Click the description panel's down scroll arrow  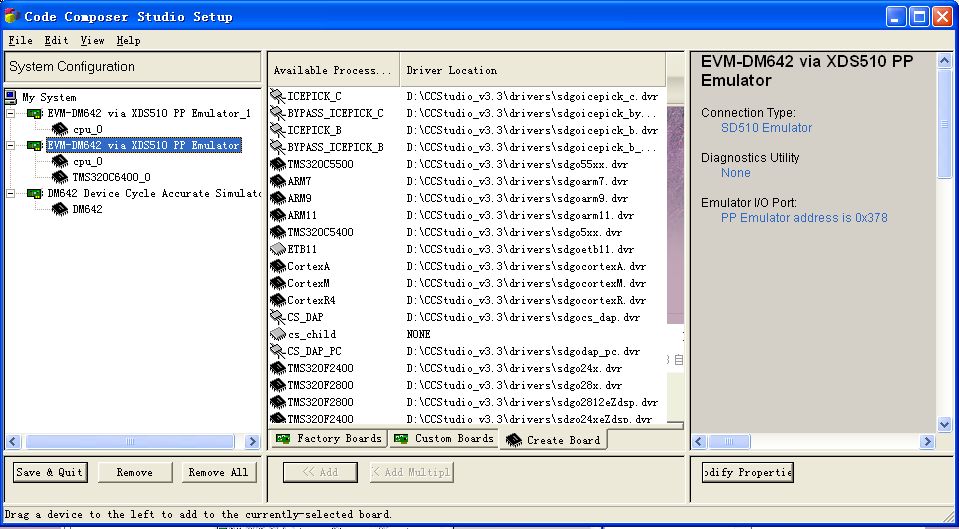pos(944,424)
